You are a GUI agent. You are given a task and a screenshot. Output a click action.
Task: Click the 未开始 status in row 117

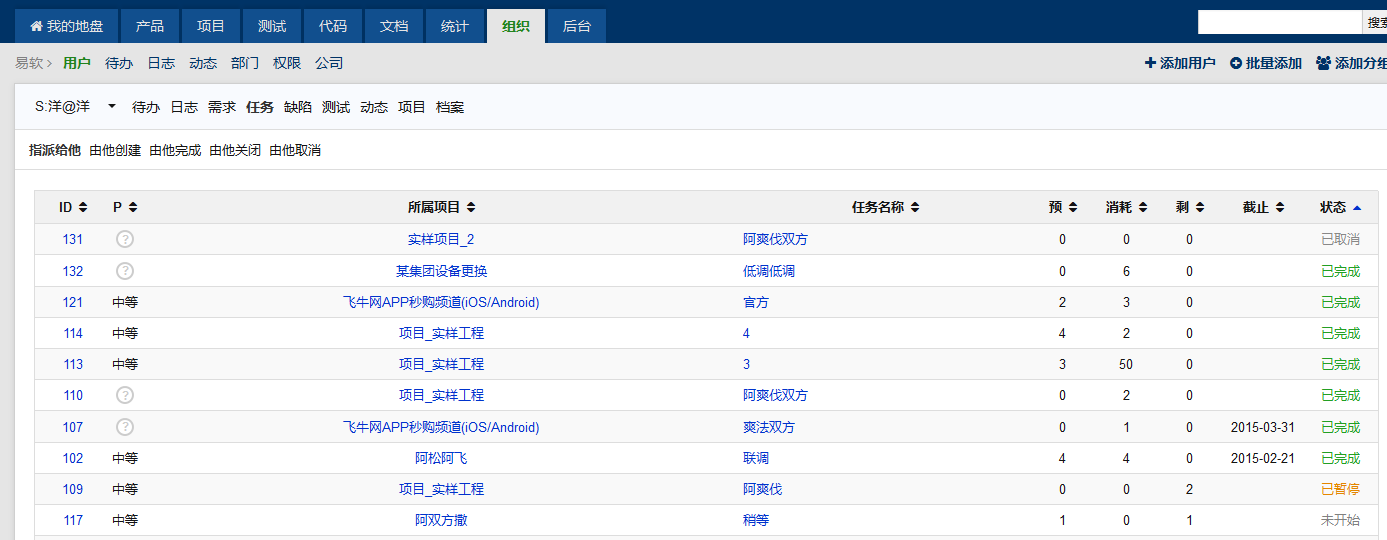point(1340,520)
